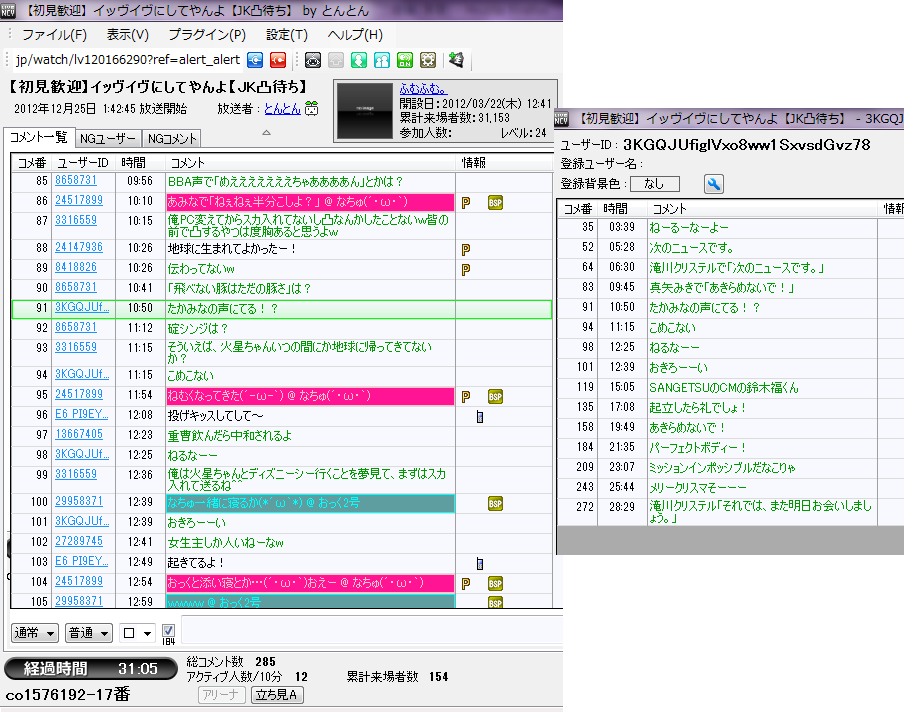Click the TV-face broadcast icon in the toolbar
This screenshot has width=904, height=712.
tap(312, 60)
